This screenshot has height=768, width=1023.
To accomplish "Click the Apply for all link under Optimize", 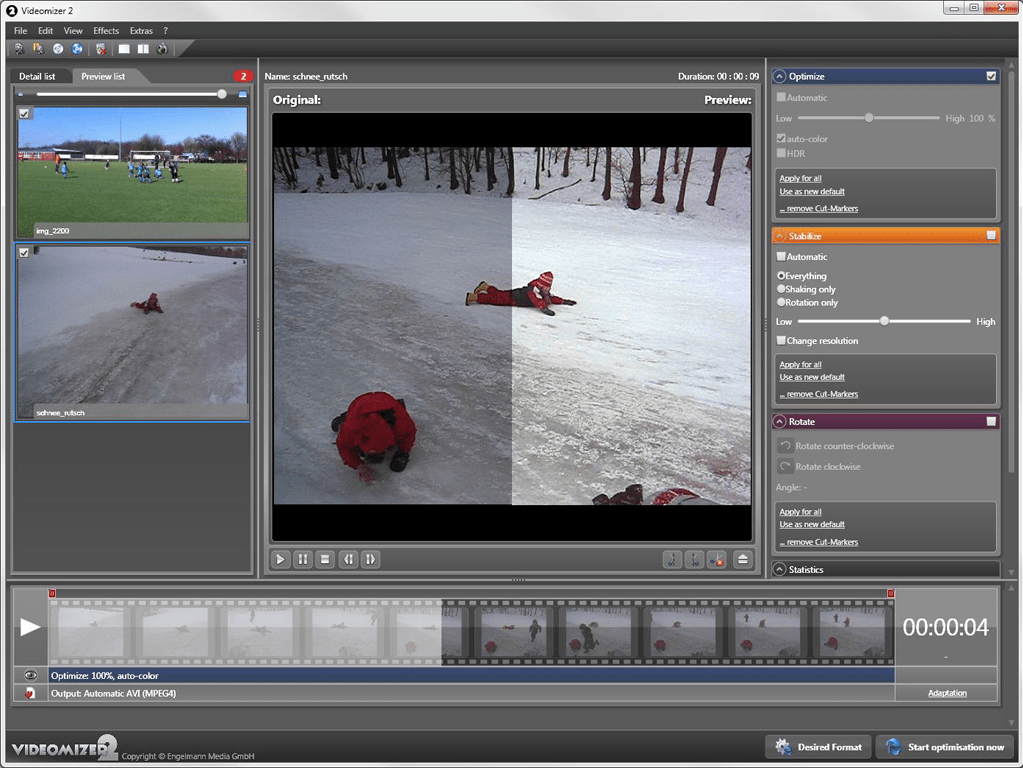I will (x=800, y=178).
